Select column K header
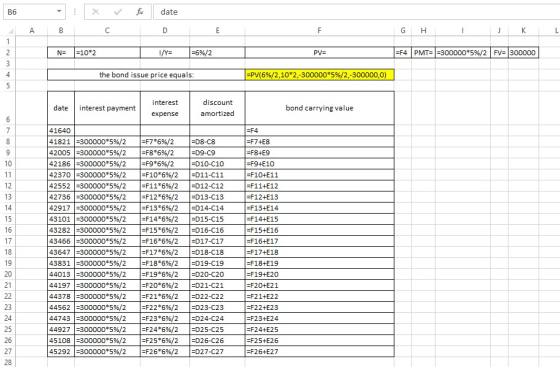 523,31
